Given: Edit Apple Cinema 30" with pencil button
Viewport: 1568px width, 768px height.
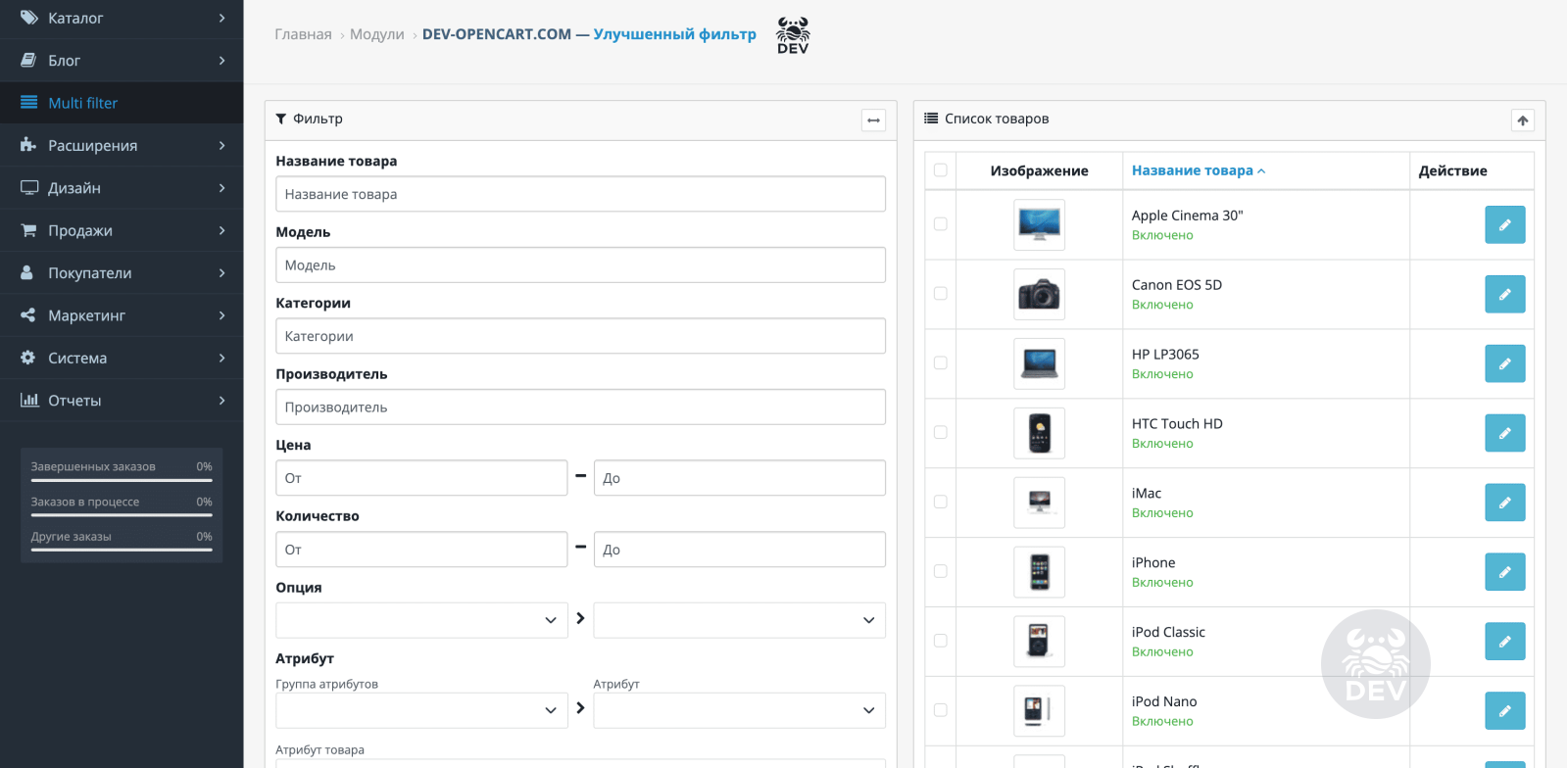Looking at the screenshot, I should coord(1505,224).
